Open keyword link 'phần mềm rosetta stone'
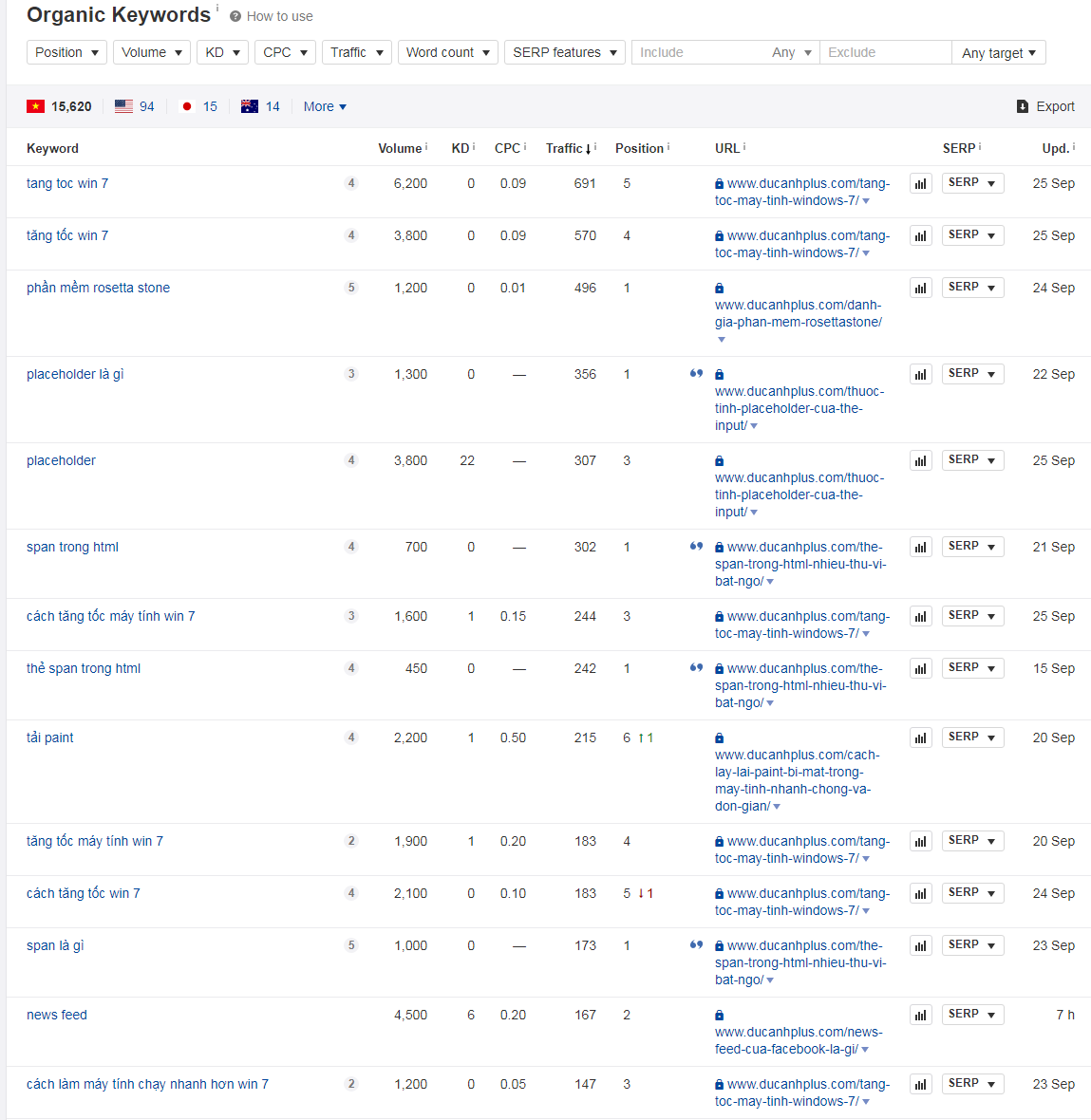1091x1120 pixels. 98,288
